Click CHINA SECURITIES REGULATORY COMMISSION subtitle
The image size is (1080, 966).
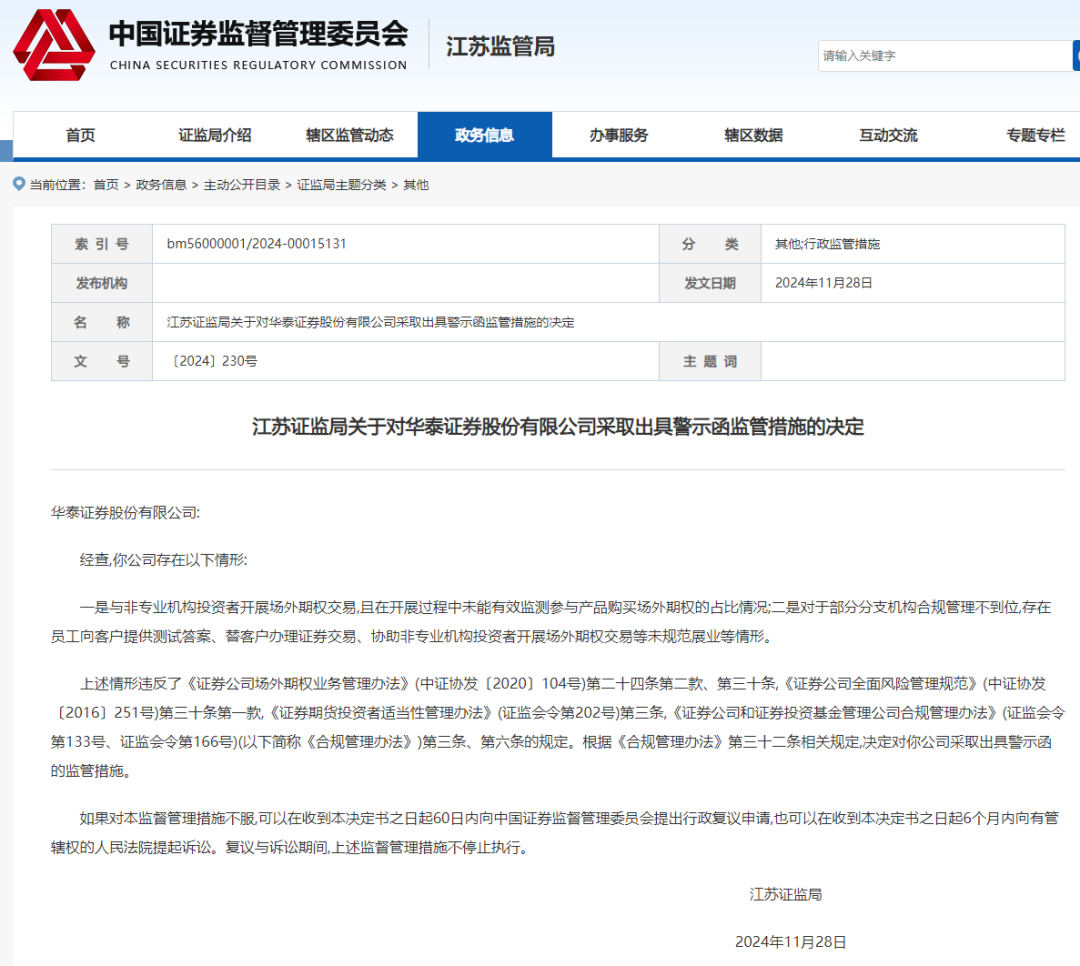(x=258, y=65)
